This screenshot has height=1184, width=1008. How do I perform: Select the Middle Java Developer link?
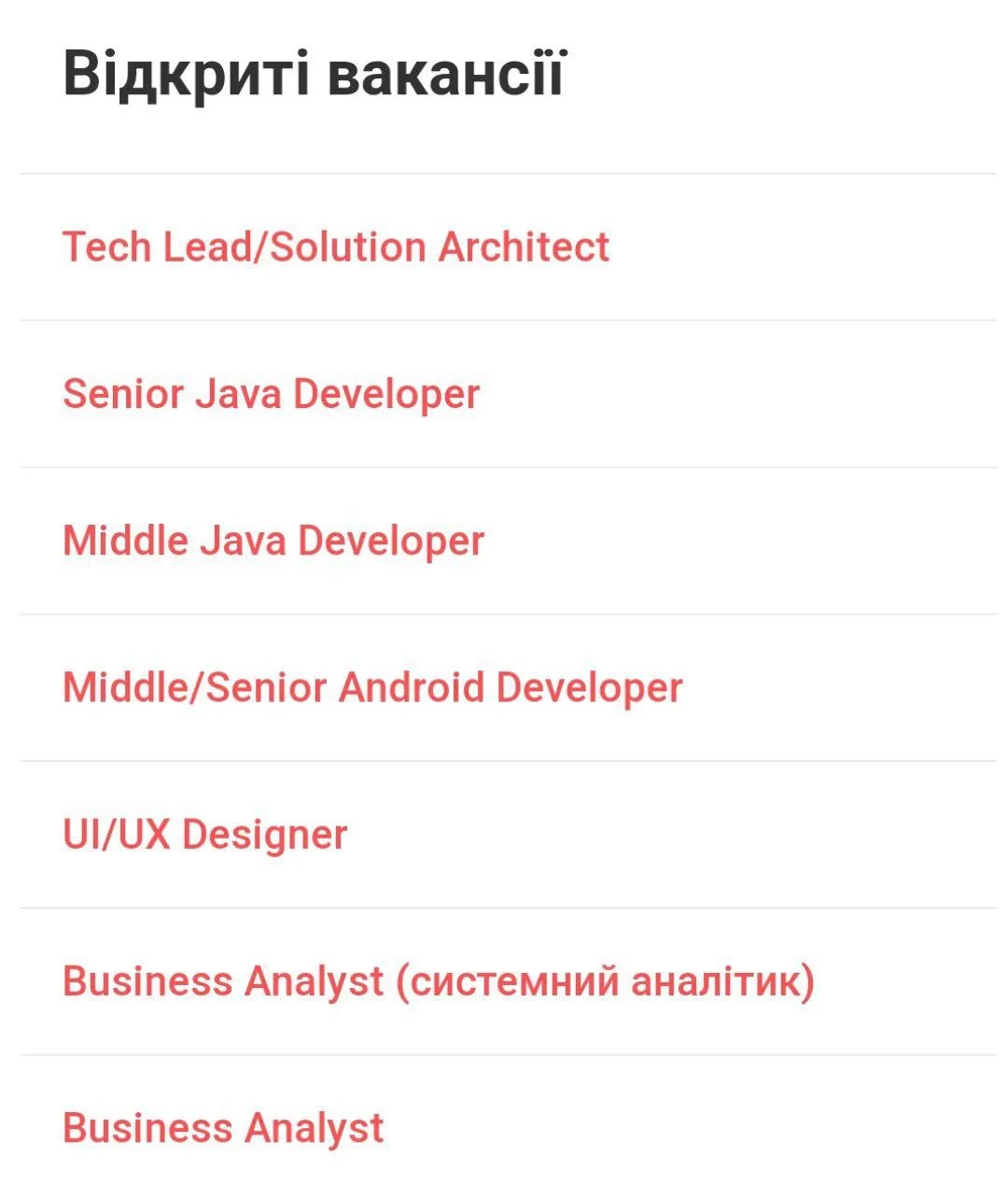pos(273,541)
